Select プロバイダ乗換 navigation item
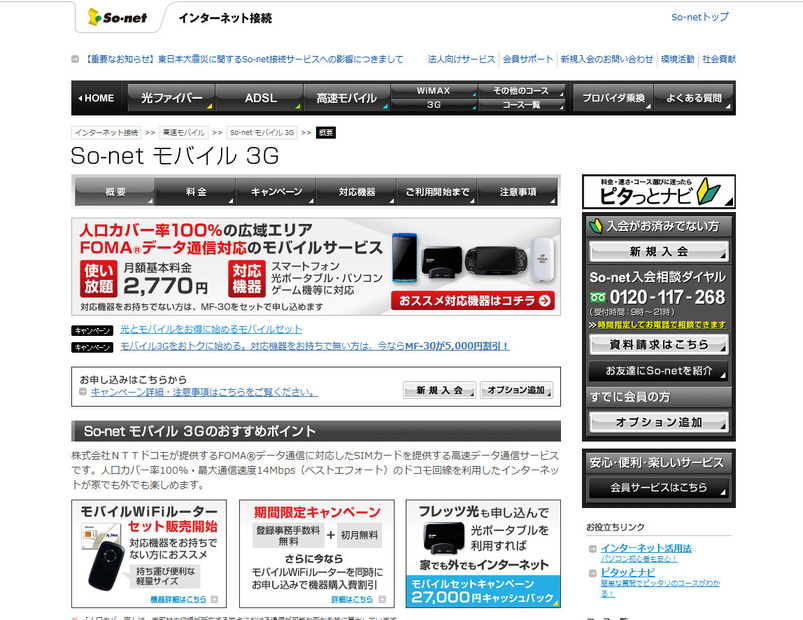This screenshot has width=803, height=620. pos(613,98)
